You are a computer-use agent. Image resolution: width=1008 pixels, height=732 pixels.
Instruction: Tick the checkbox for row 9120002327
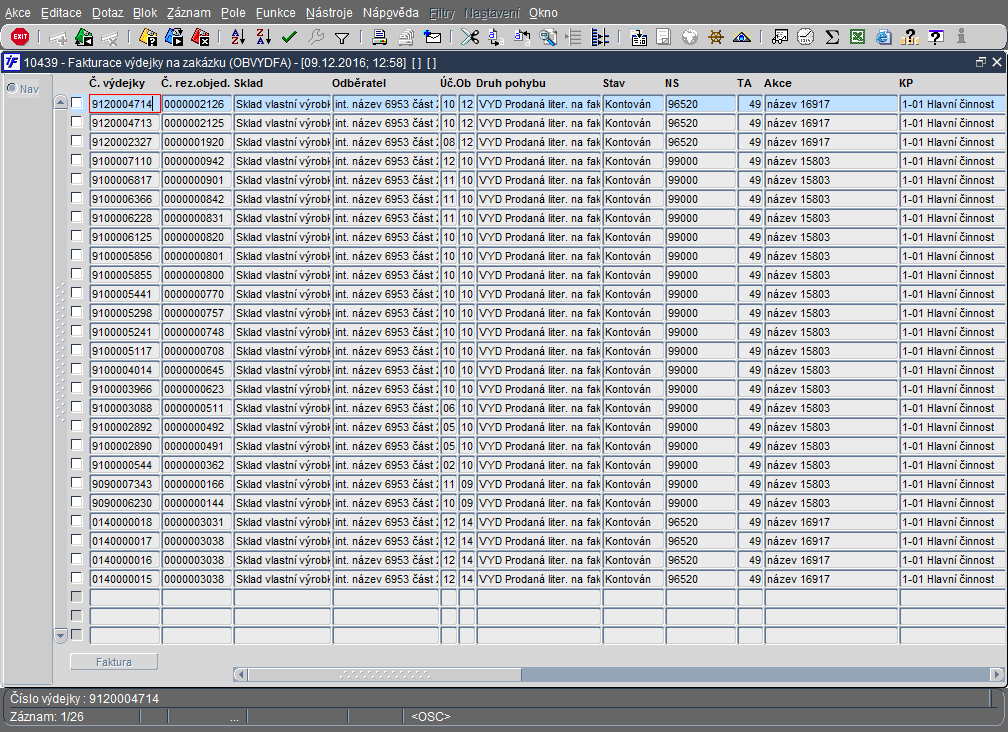tap(76, 140)
